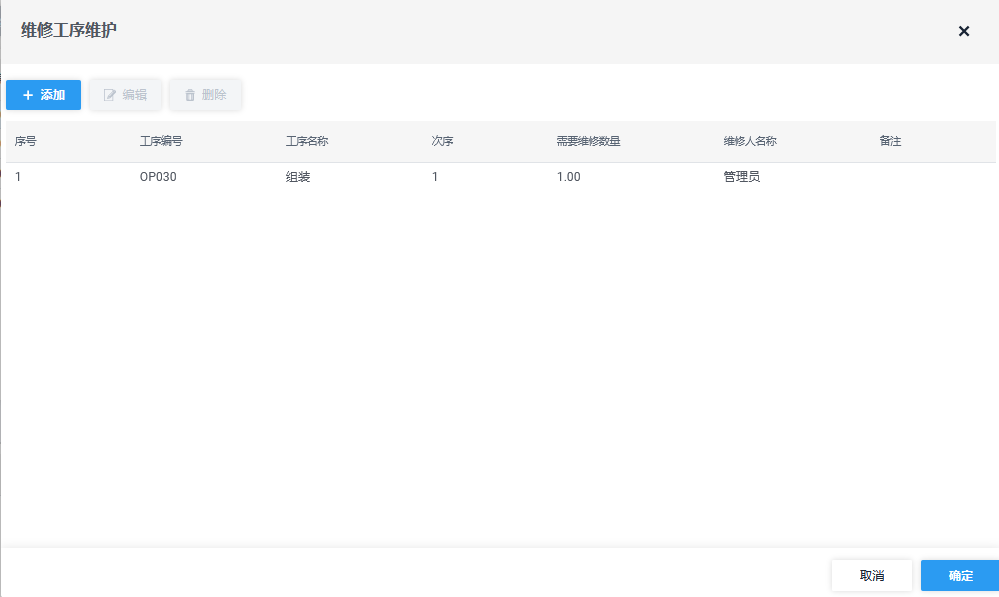The image size is (999, 597).
Task: Select the 管理员 repairer name cell
Action: tap(742, 177)
